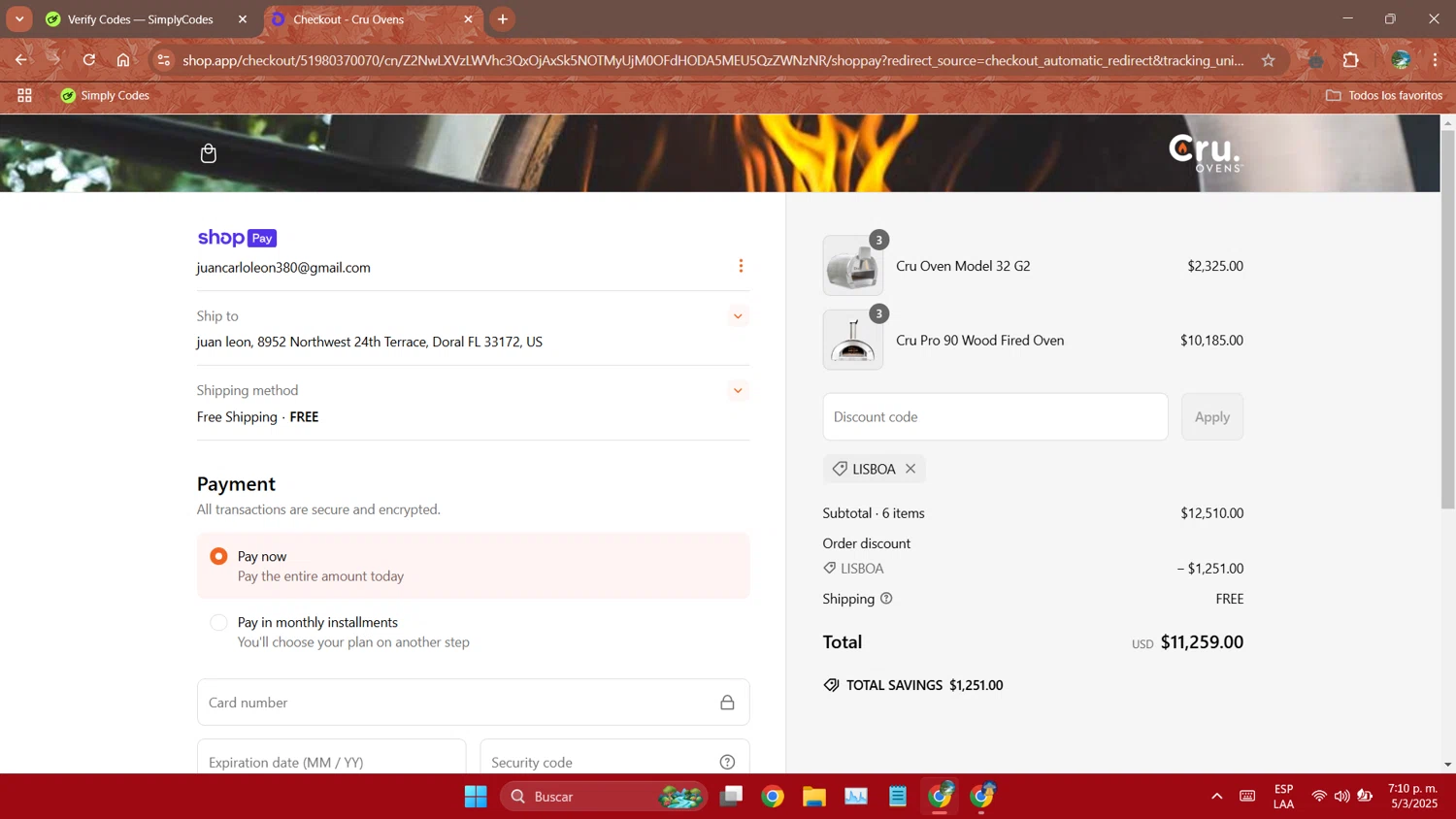Open the apps grid in bookmarks bar
The width and height of the screenshot is (1456, 819).
(x=24, y=95)
